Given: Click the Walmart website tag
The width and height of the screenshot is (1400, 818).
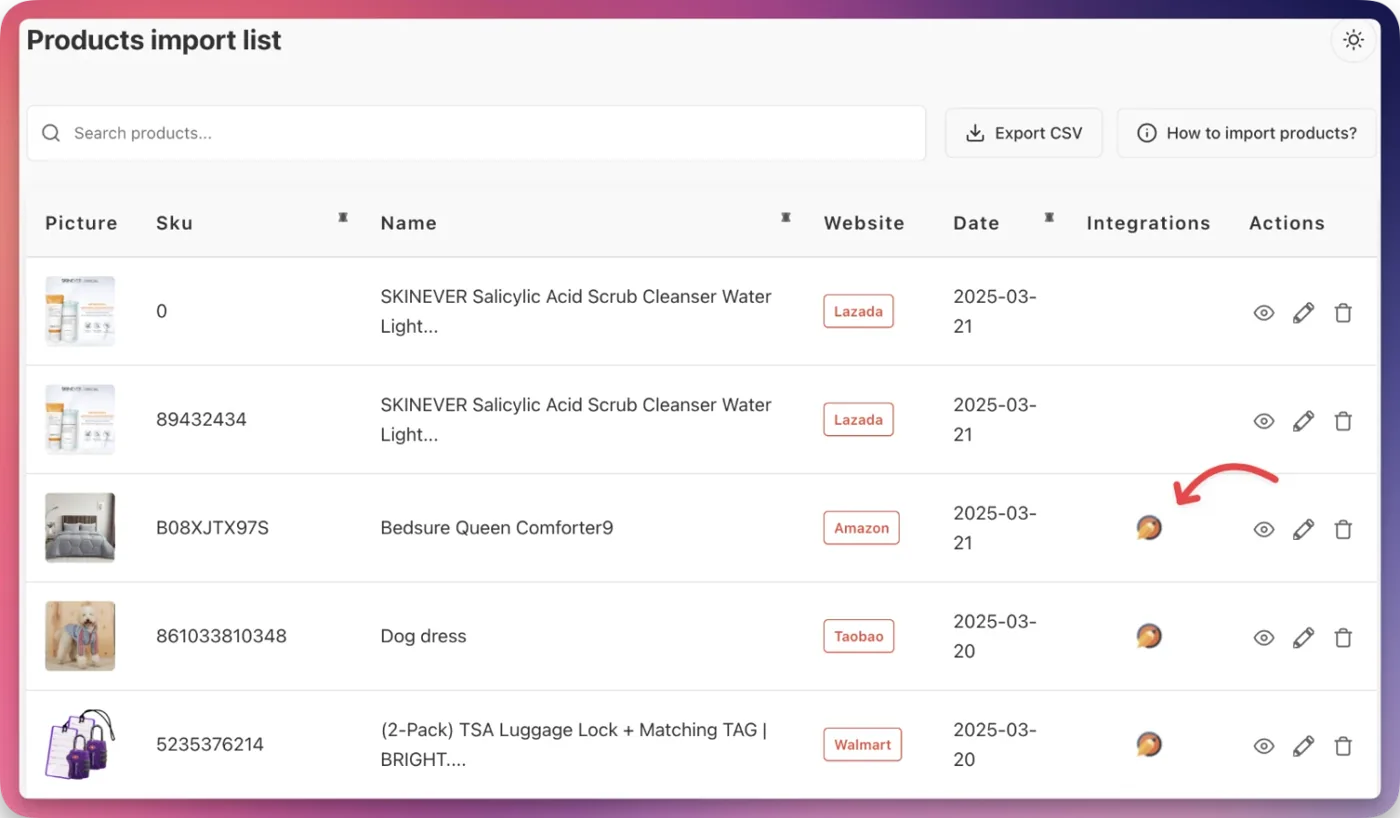Looking at the screenshot, I should click(862, 744).
